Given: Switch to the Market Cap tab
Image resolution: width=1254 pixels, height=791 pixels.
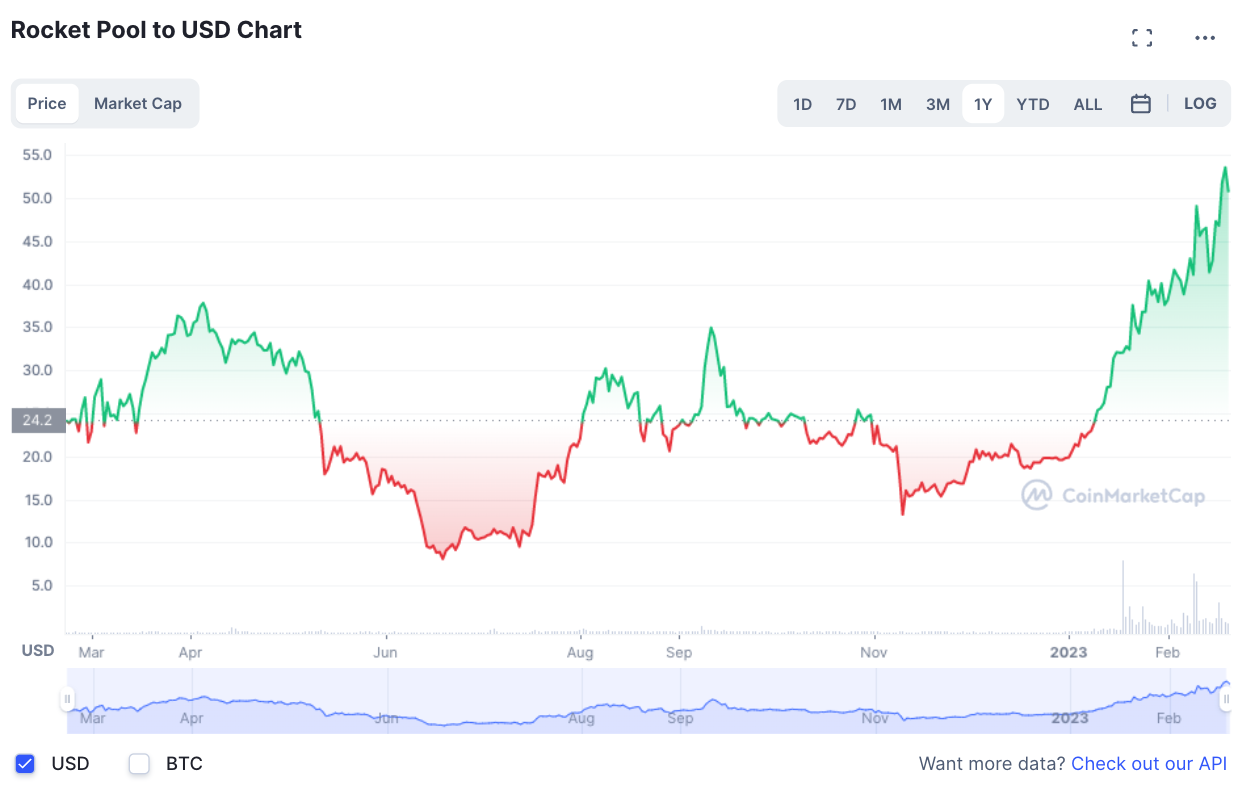Looking at the screenshot, I should (137, 103).
